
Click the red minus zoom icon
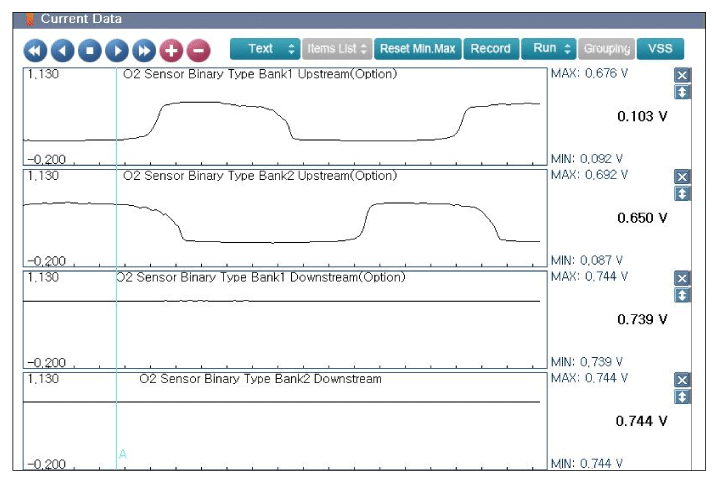pos(198,50)
